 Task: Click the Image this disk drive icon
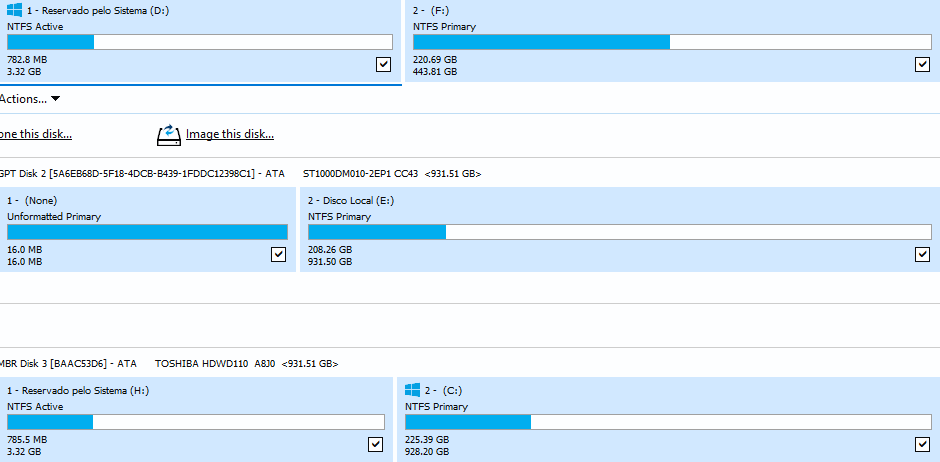pos(168,135)
